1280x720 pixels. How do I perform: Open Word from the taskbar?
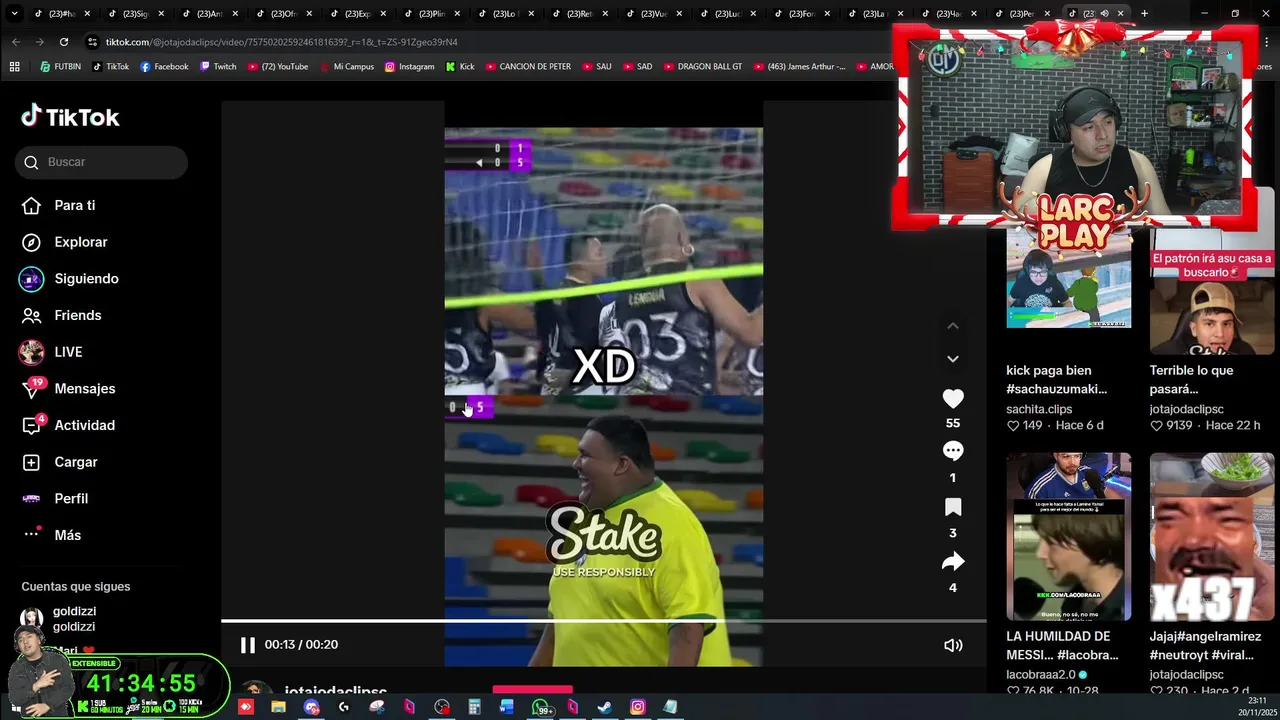[x=507, y=707]
